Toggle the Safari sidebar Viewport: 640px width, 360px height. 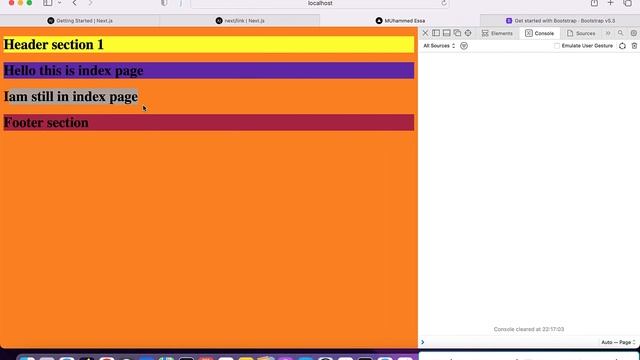click(48, 3)
